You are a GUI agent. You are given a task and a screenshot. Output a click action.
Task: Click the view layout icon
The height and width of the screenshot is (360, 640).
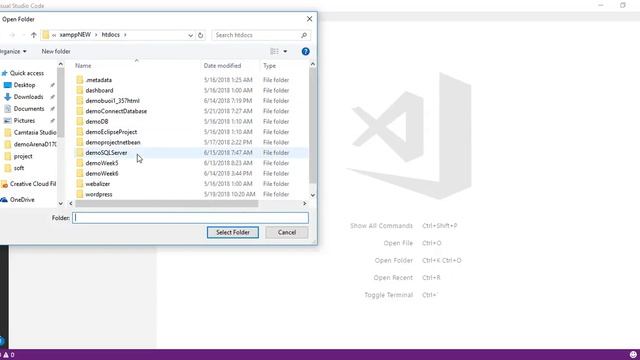(x=274, y=51)
